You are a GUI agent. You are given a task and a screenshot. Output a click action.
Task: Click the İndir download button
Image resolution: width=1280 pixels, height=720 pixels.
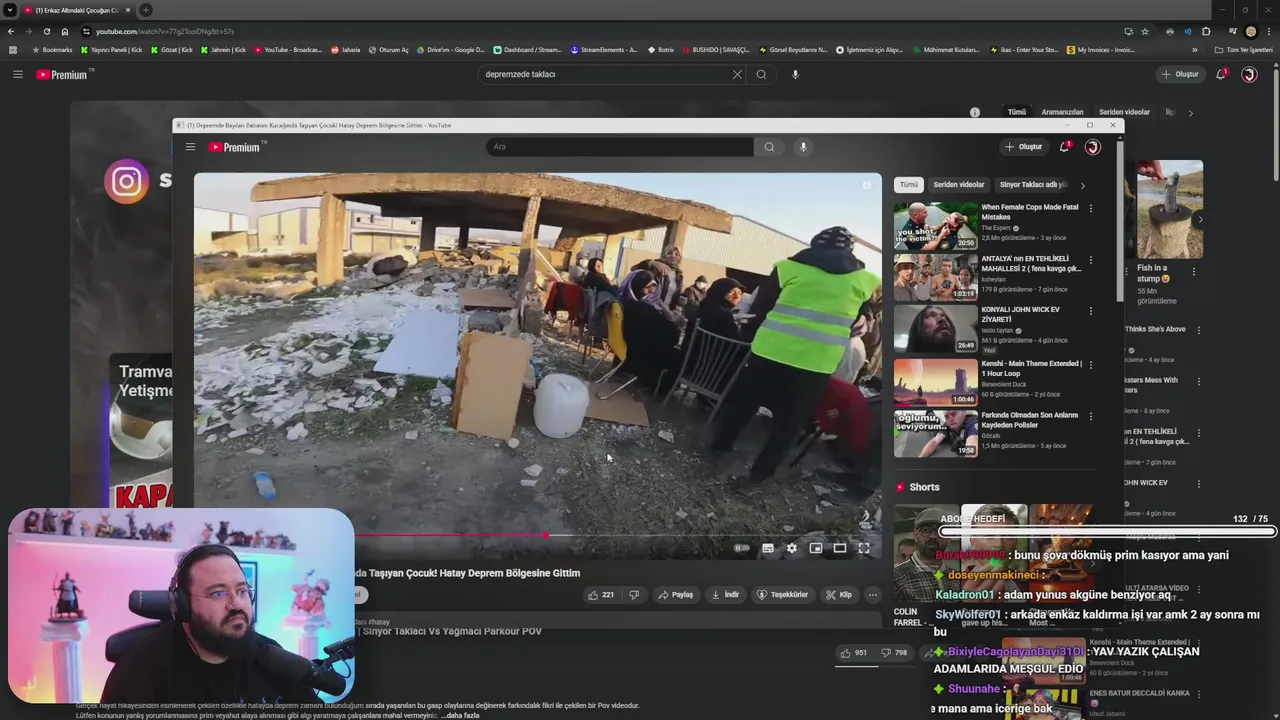point(725,595)
